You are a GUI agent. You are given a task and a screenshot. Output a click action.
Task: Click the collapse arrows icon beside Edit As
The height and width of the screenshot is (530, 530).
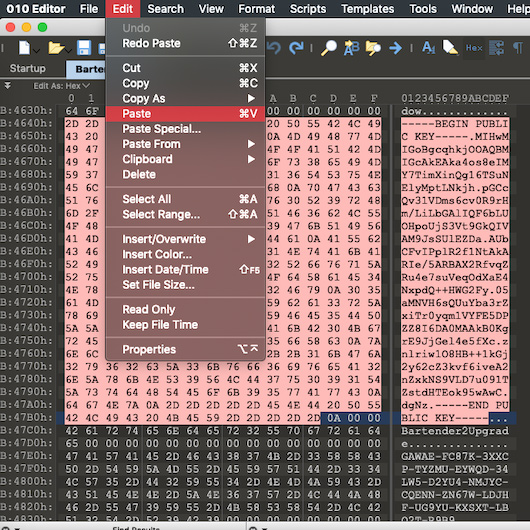pyautogui.click(x=7, y=86)
